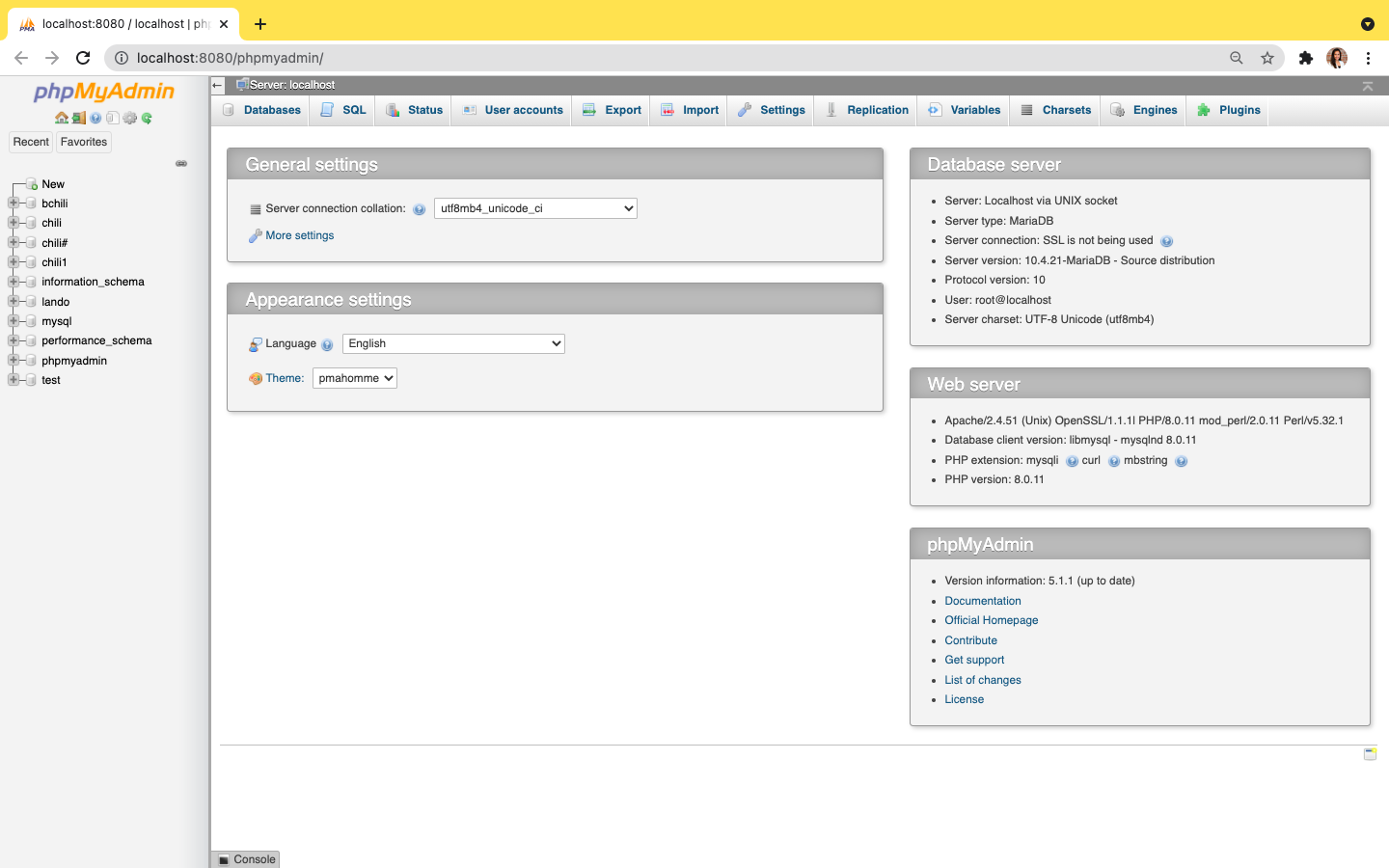
Task: Click the help icon after mbstring extension
Action: (x=1182, y=461)
